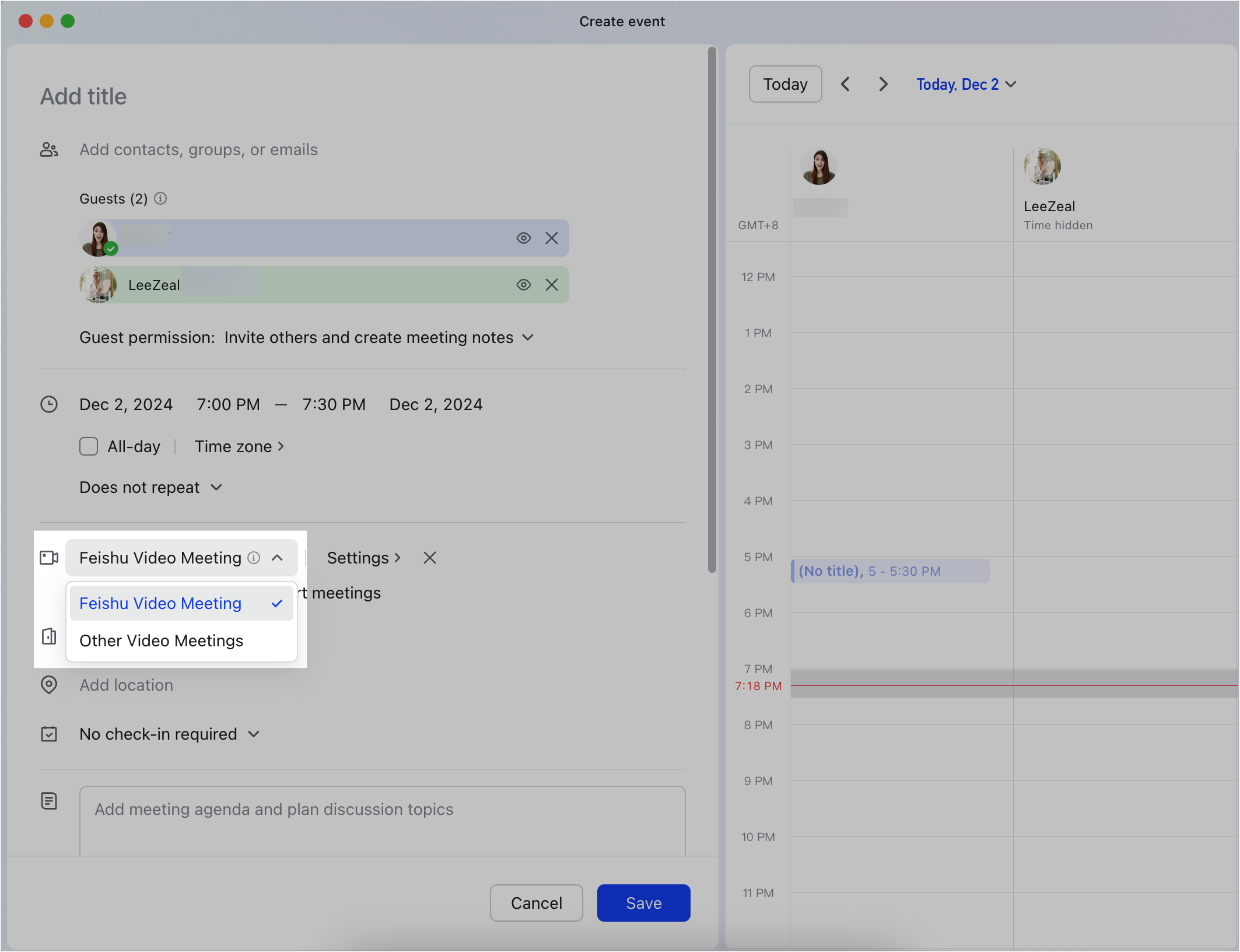Select Other Video Meetings from the dropdown

coord(161,640)
